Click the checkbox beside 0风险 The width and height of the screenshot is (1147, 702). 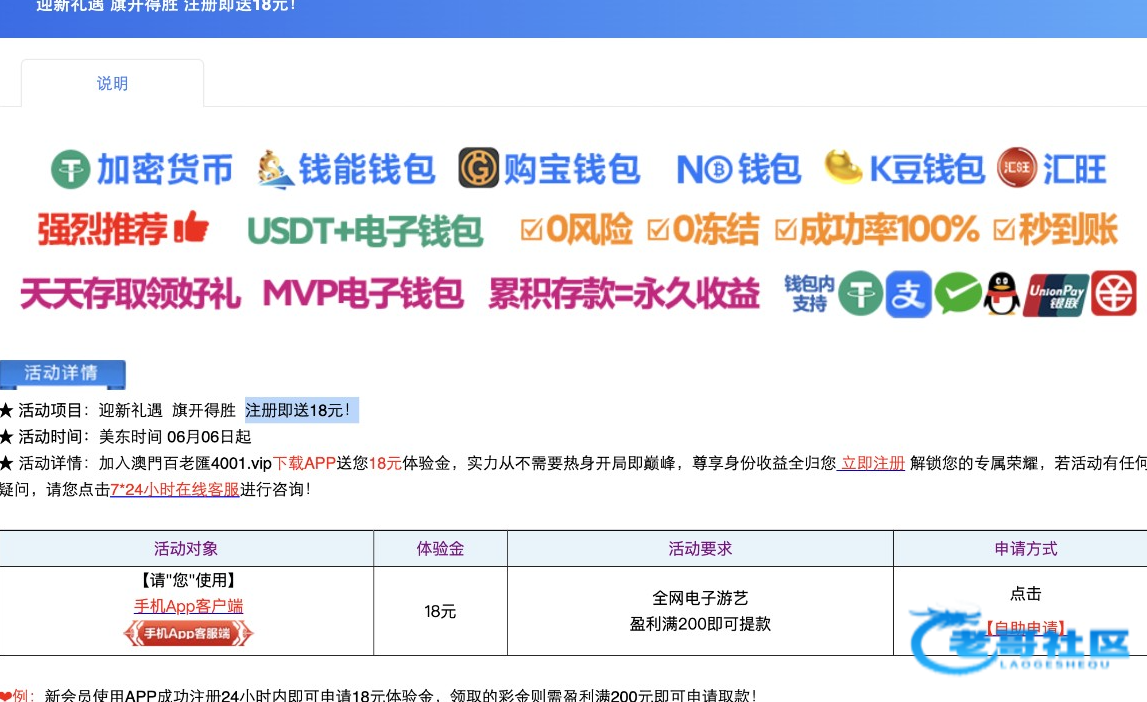pos(531,231)
